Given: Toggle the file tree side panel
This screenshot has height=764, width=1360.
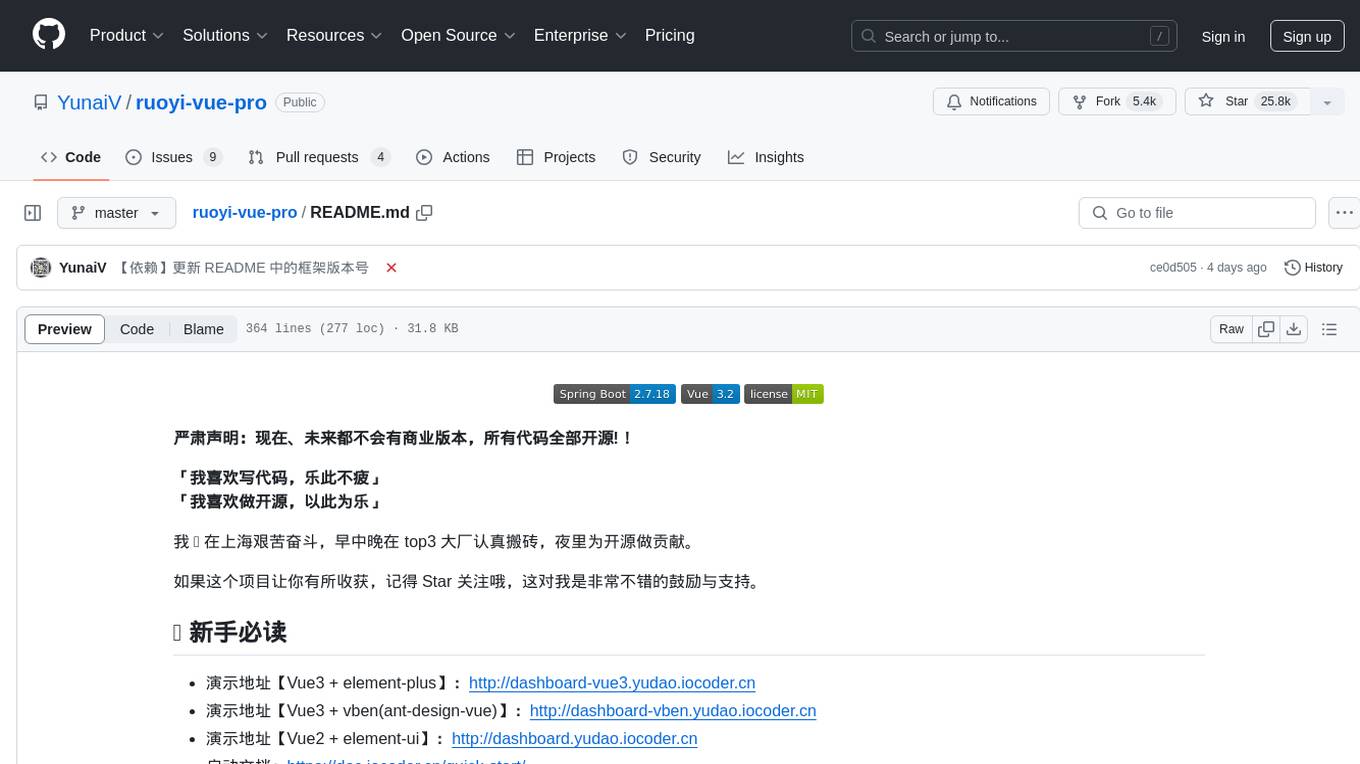Looking at the screenshot, I should click(33, 213).
